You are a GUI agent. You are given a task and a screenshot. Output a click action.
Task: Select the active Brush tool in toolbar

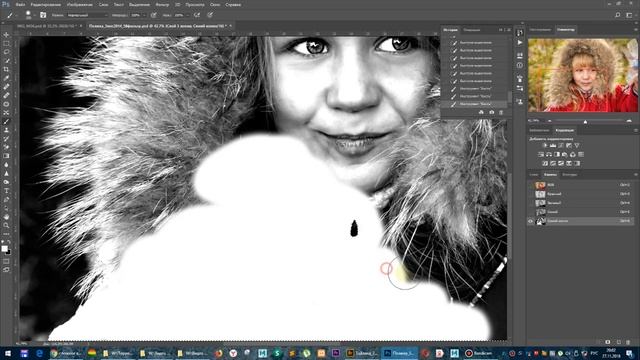(x=6, y=121)
